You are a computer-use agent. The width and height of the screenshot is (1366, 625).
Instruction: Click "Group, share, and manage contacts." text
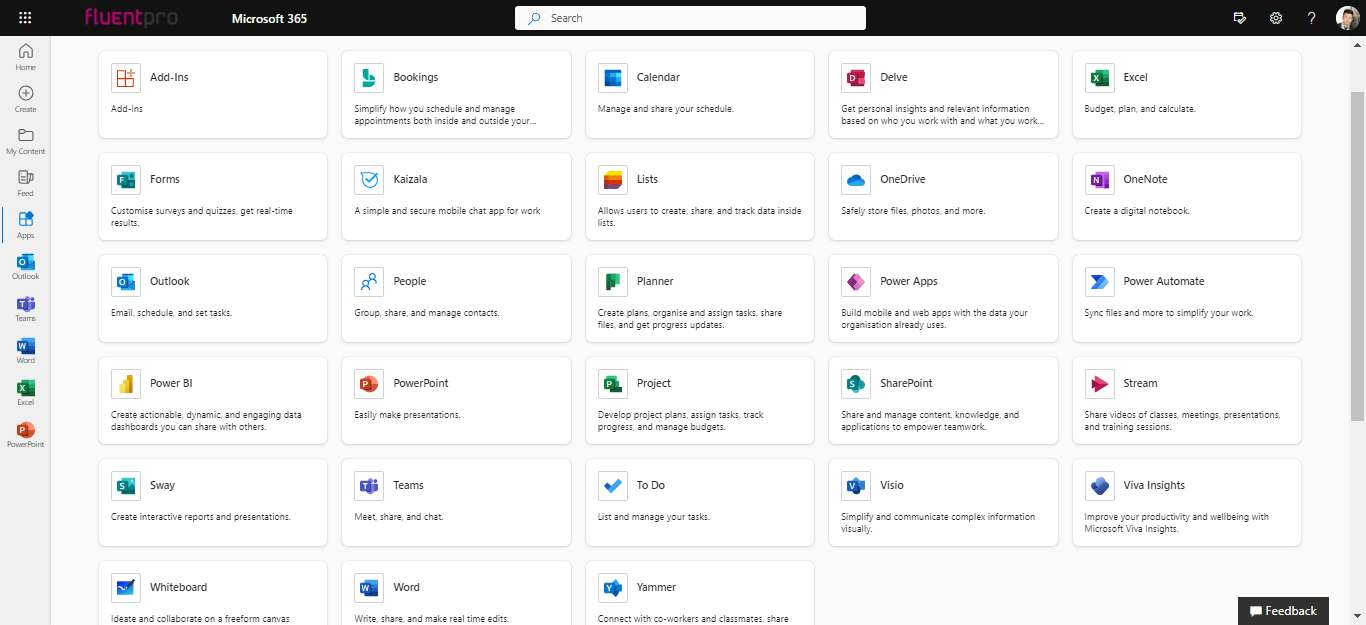point(427,313)
